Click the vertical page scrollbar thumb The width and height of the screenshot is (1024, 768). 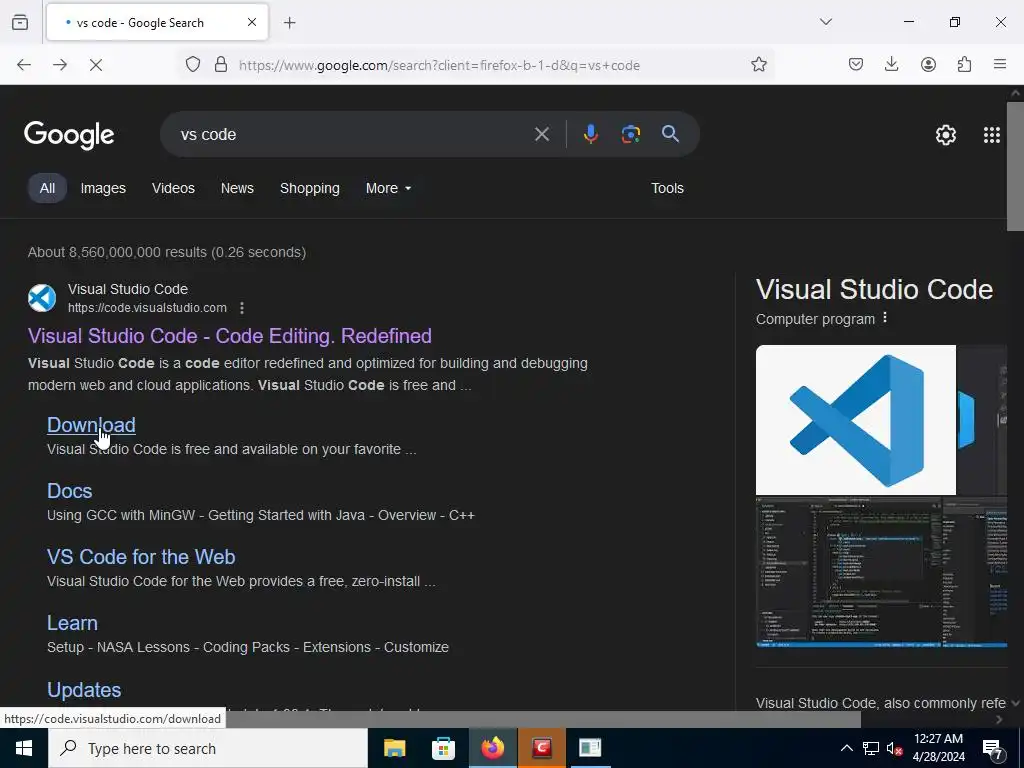[1015, 167]
